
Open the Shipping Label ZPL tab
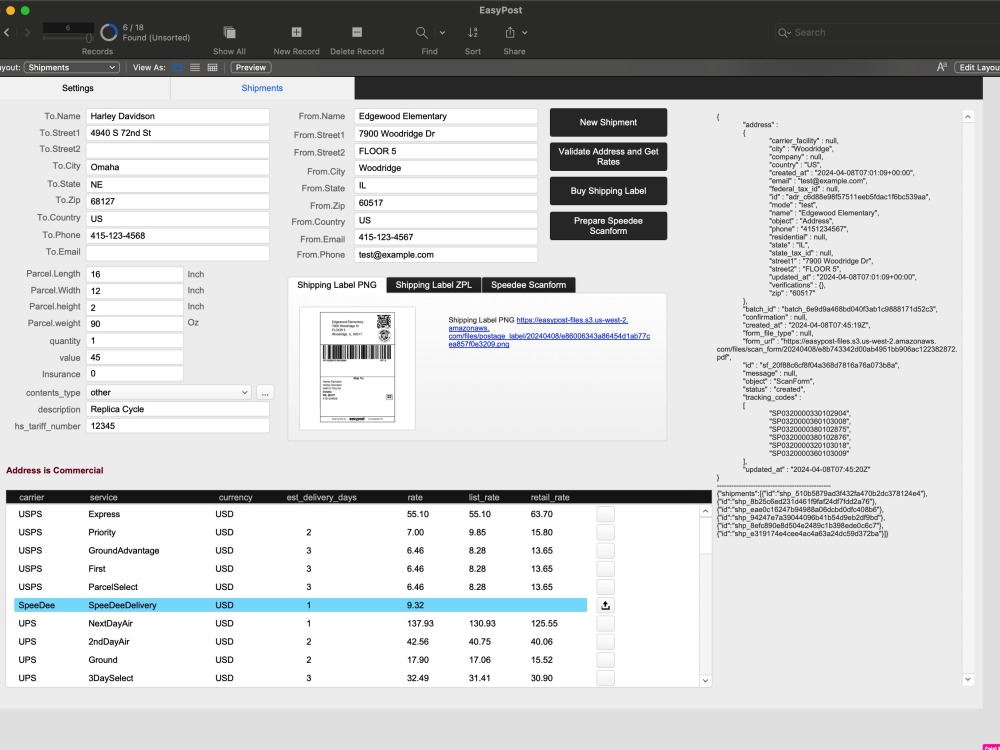click(433, 284)
